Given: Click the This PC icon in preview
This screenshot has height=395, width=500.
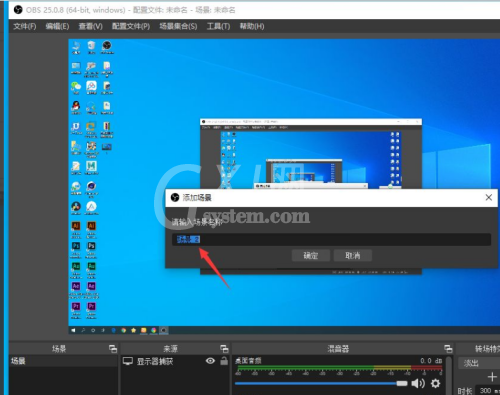Looking at the screenshot, I should click(76, 47).
